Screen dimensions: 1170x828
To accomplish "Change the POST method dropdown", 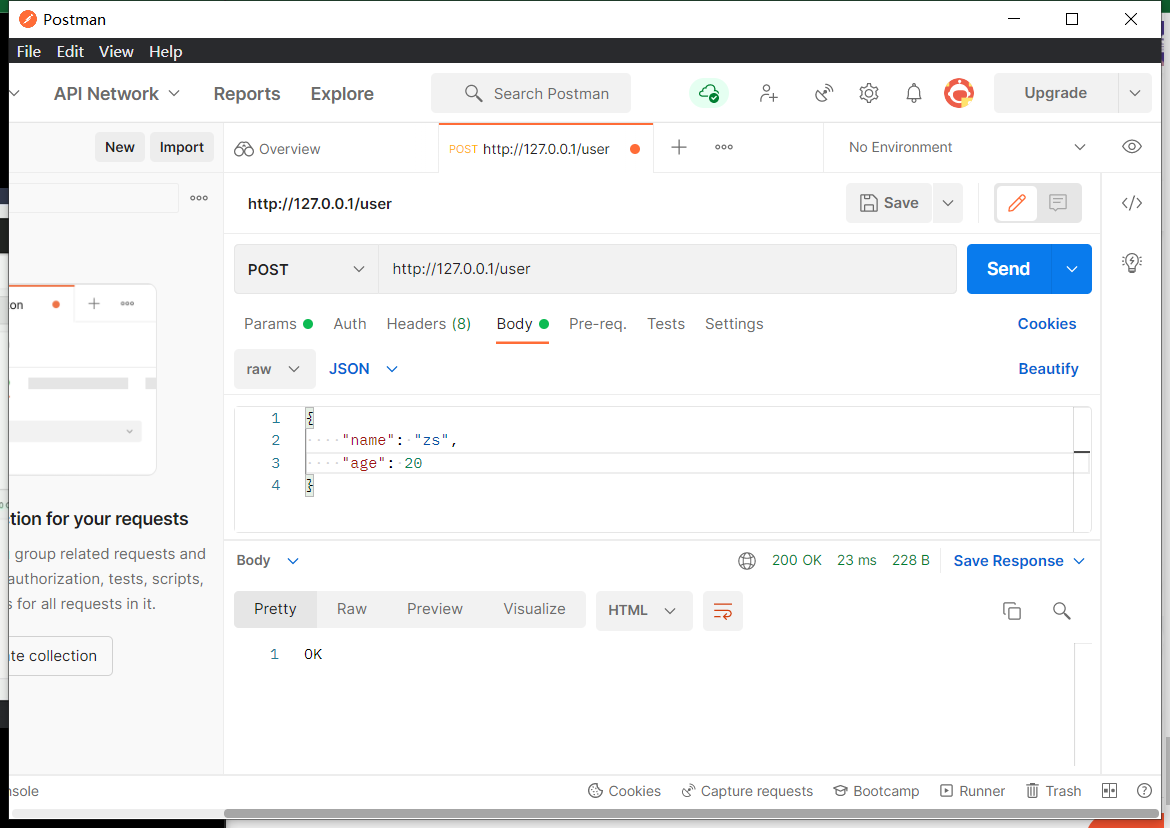I will point(306,269).
